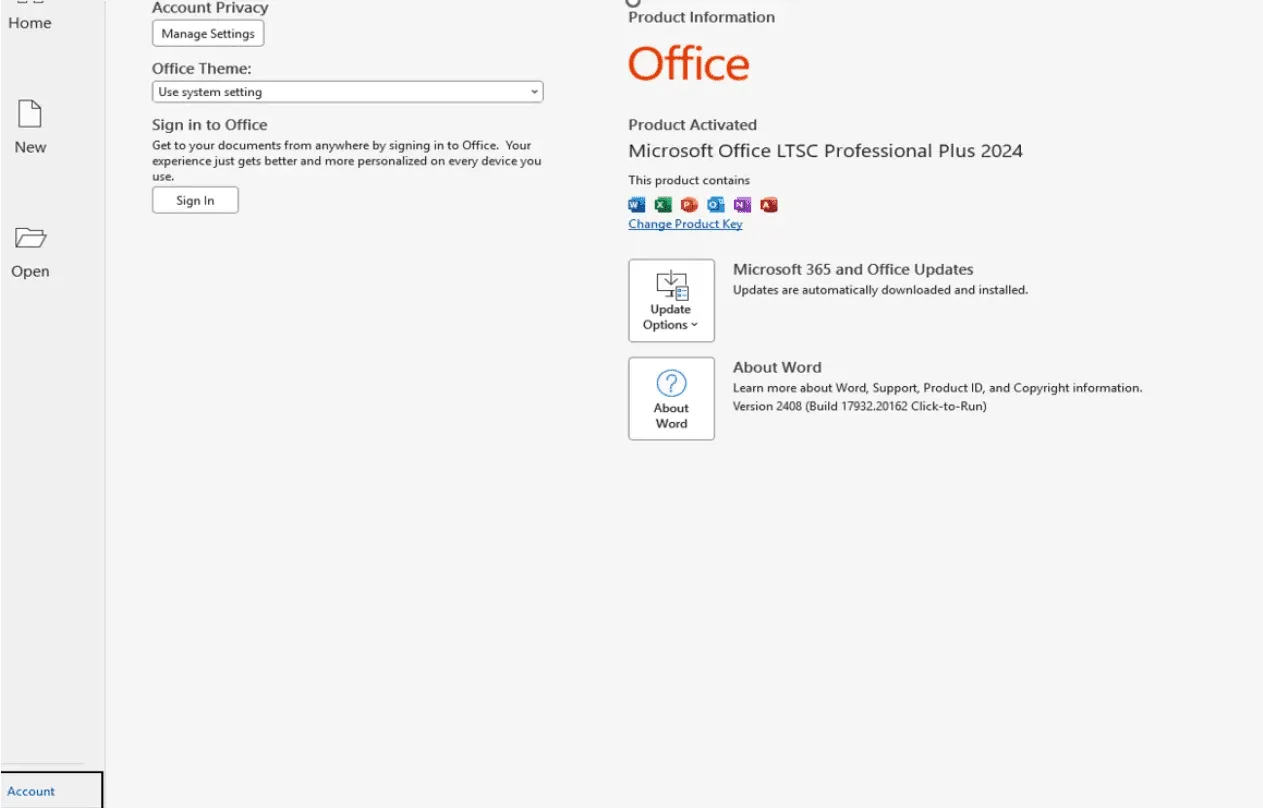
Task: Click the blue Outlook app icon
Action: 715,205
